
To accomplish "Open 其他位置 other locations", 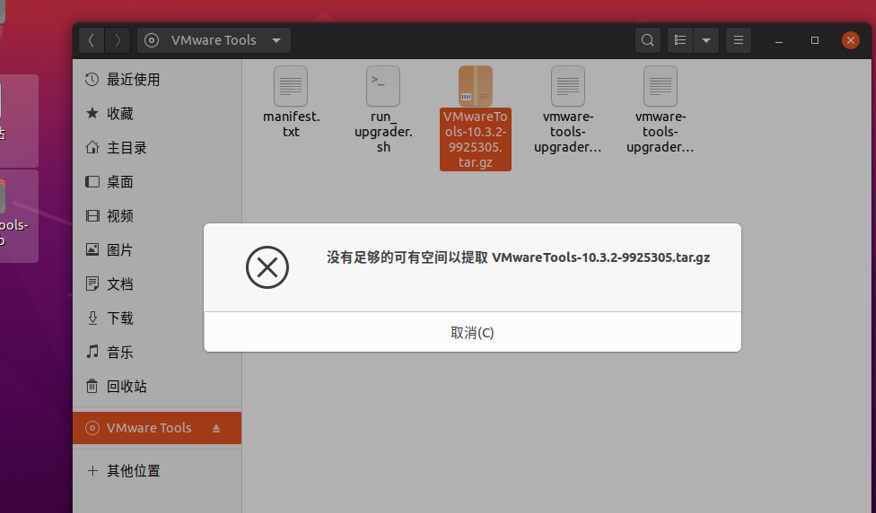I will [x=157, y=471].
